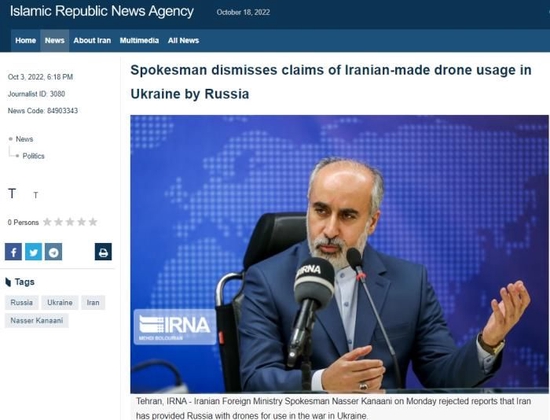Click the Ukraine tag
The height and width of the screenshot is (420, 550).
60,302
